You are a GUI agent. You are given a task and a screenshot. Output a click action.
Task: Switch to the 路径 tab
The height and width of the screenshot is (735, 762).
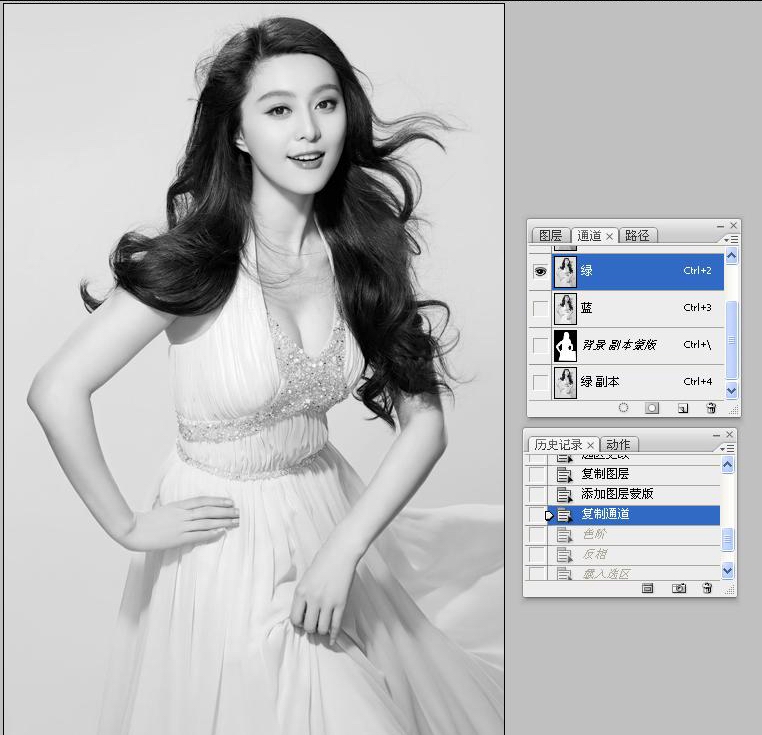pyautogui.click(x=637, y=236)
